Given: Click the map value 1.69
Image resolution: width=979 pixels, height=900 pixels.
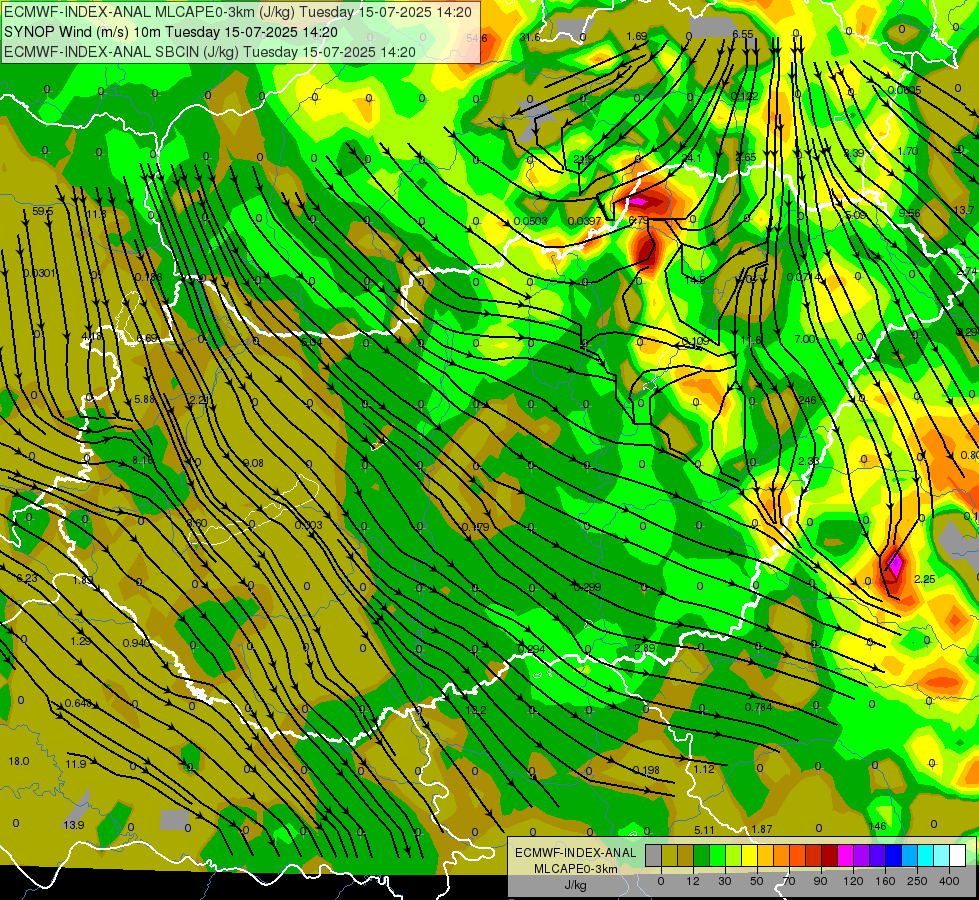Looking at the screenshot, I should [637, 36].
